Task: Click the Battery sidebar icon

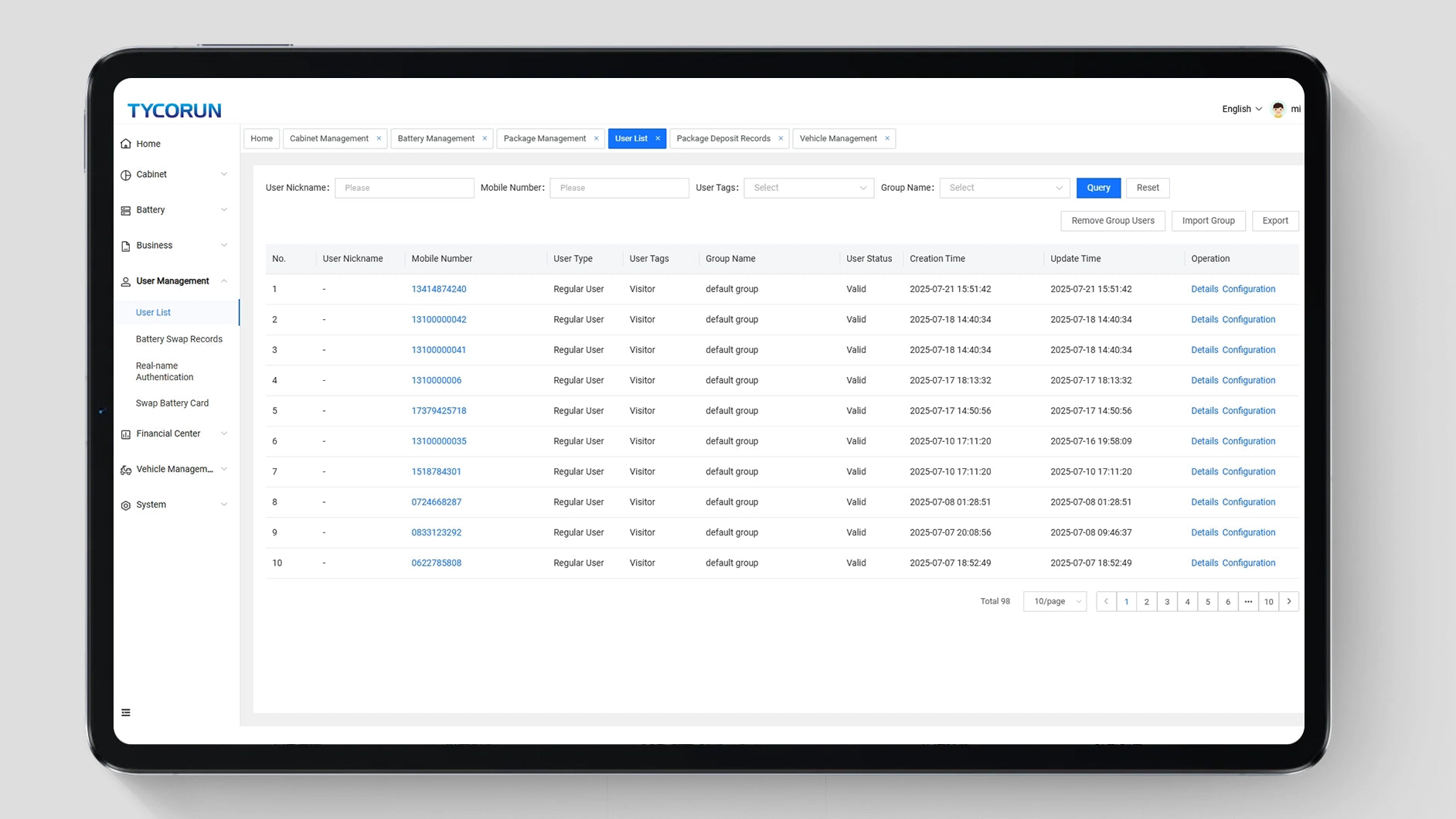Action: (x=126, y=210)
